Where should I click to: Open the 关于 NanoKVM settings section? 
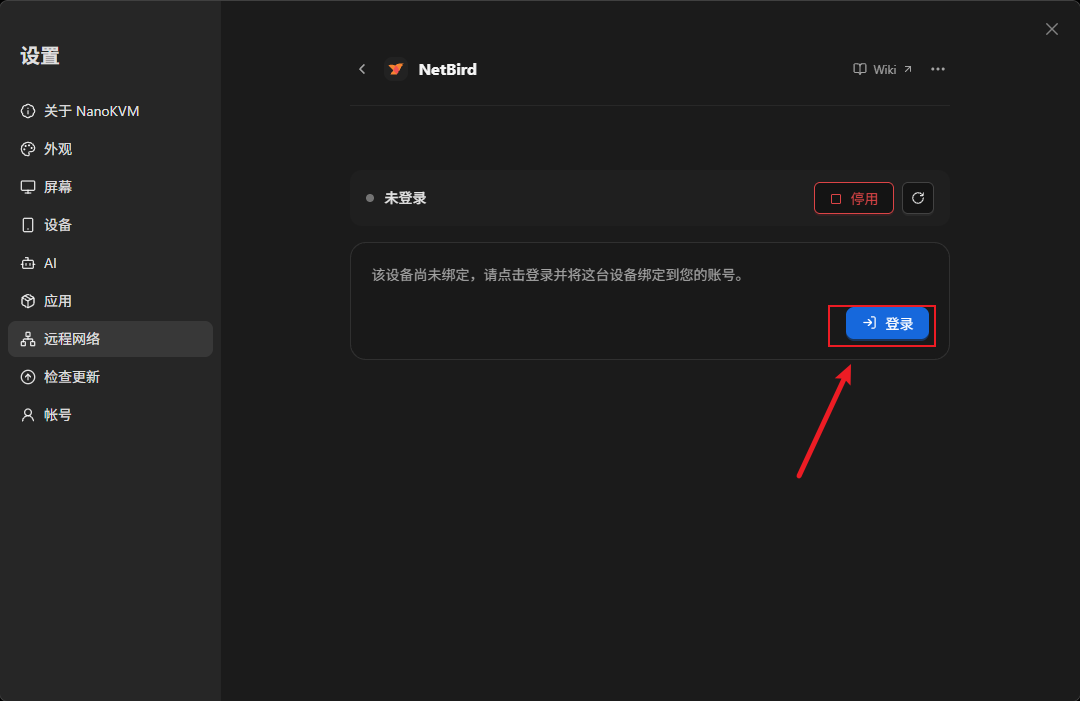110,111
